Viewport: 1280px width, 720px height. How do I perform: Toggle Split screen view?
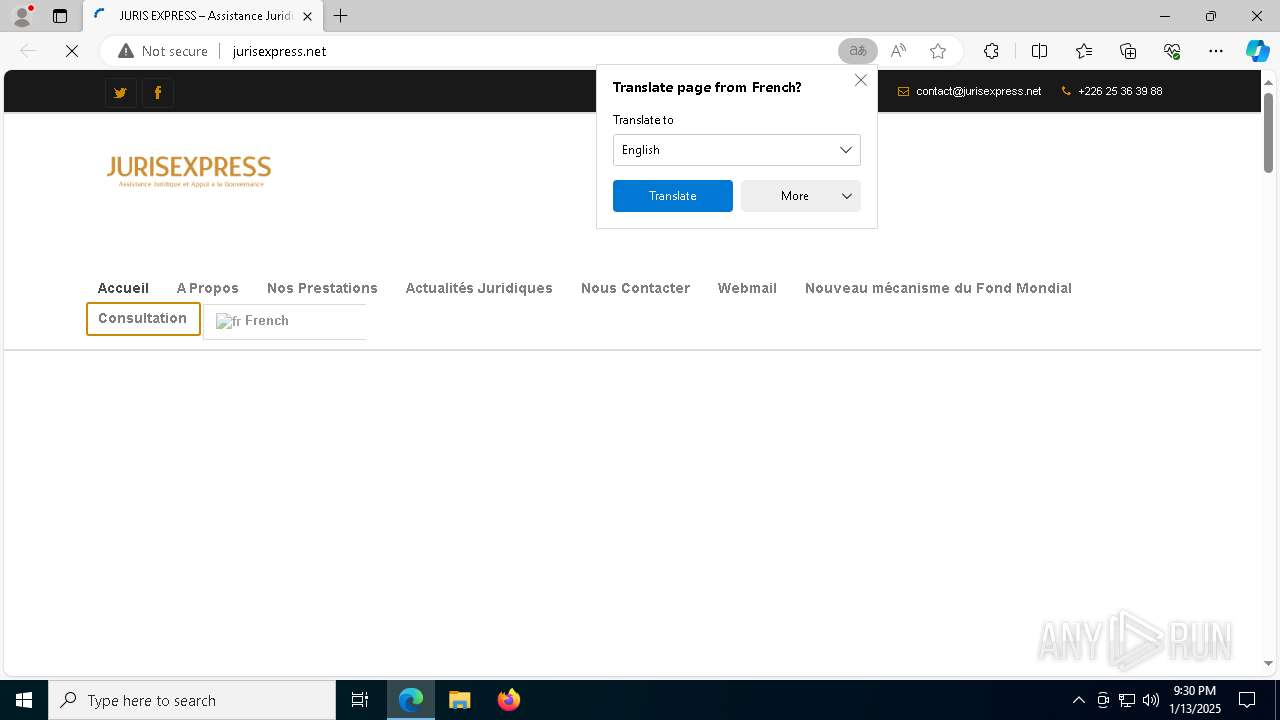click(1039, 51)
